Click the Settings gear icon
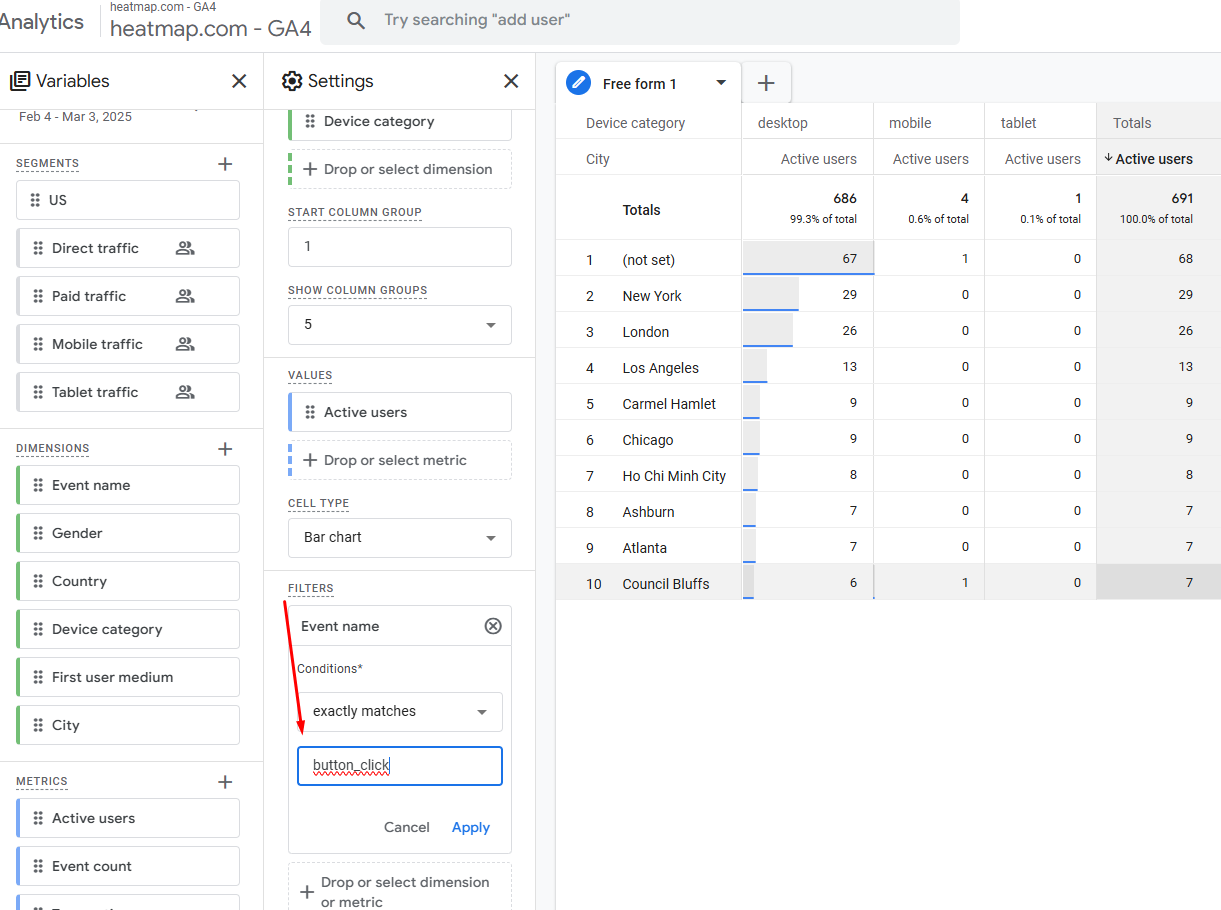Screen dimensions: 1221x910 pos(292,81)
